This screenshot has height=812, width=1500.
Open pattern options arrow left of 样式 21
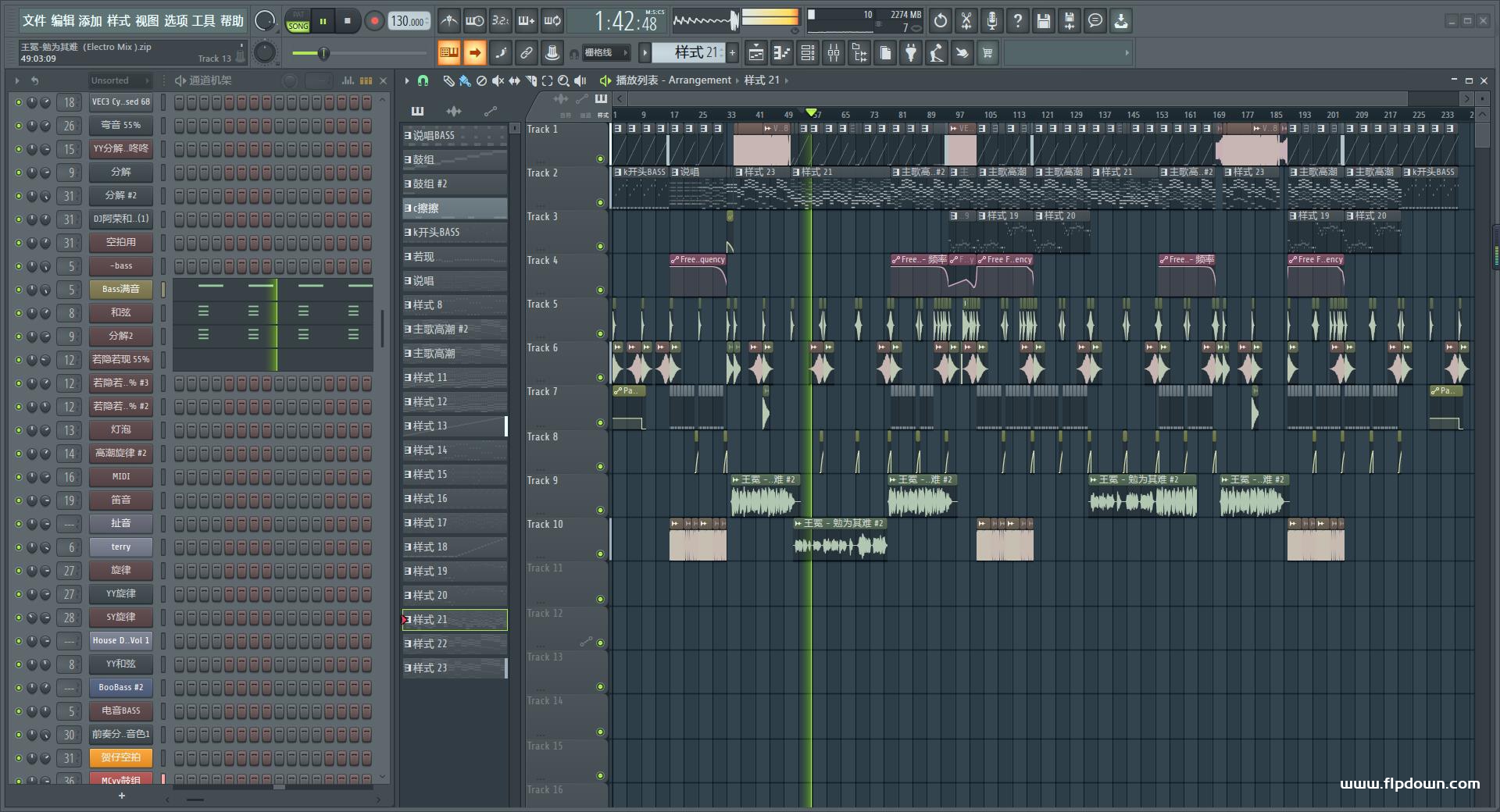[x=645, y=53]
